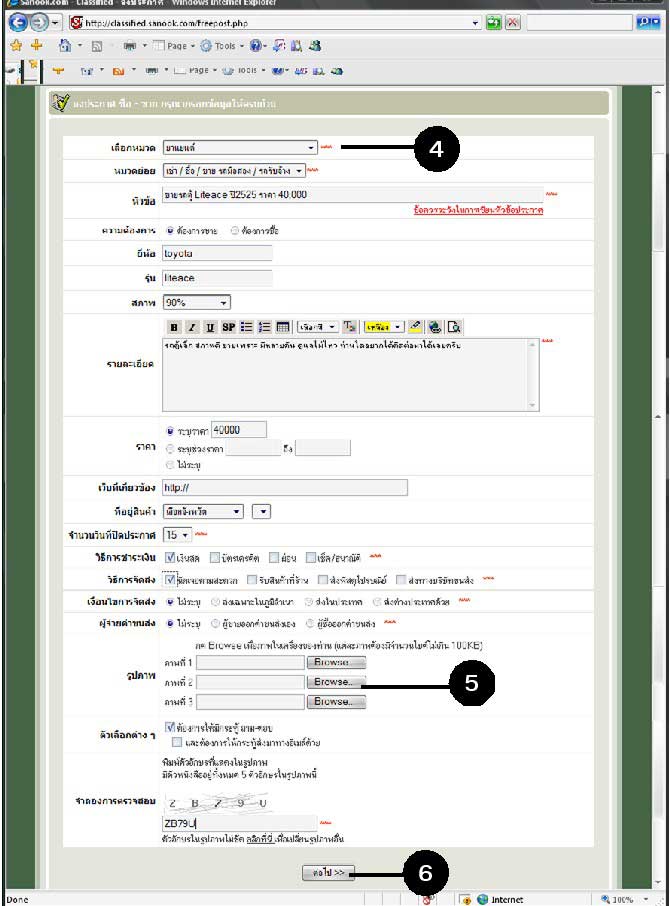Tick the เช็ค/ธนาณัติ payment checkbox
Screen dimensions: 670x906
point(311,558)
